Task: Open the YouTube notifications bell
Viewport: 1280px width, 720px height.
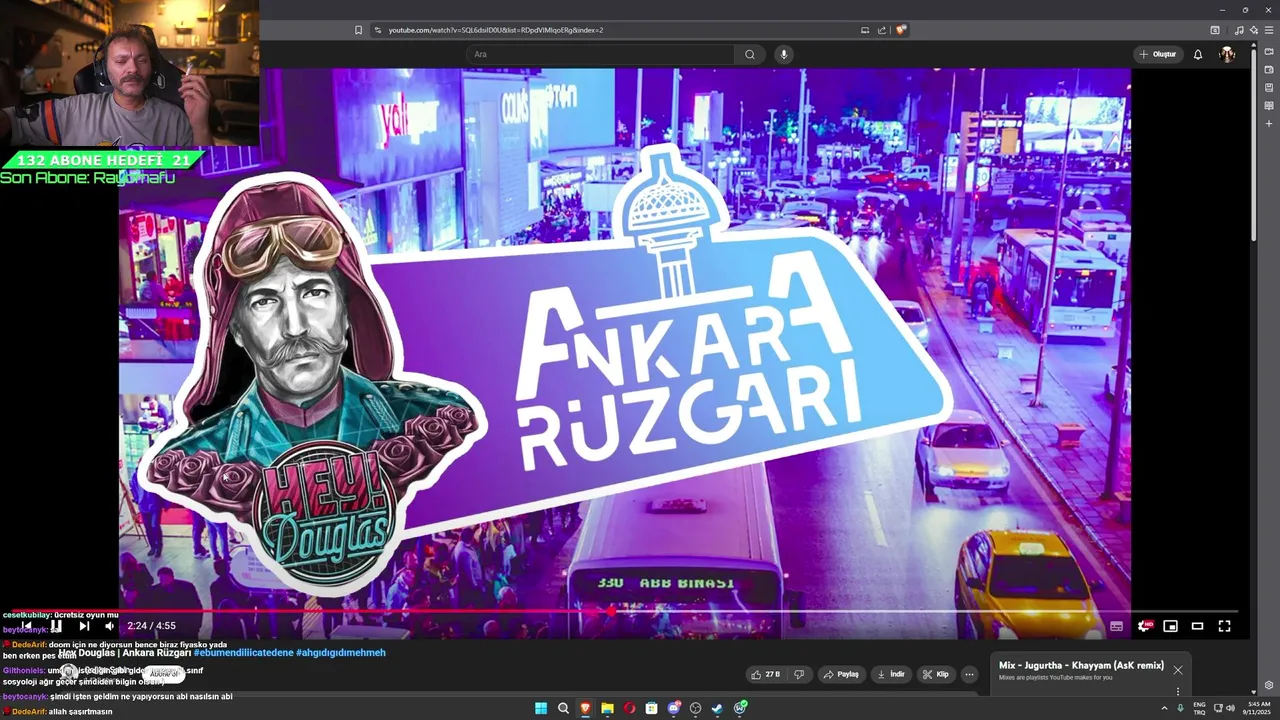Action: (1198, 54)
